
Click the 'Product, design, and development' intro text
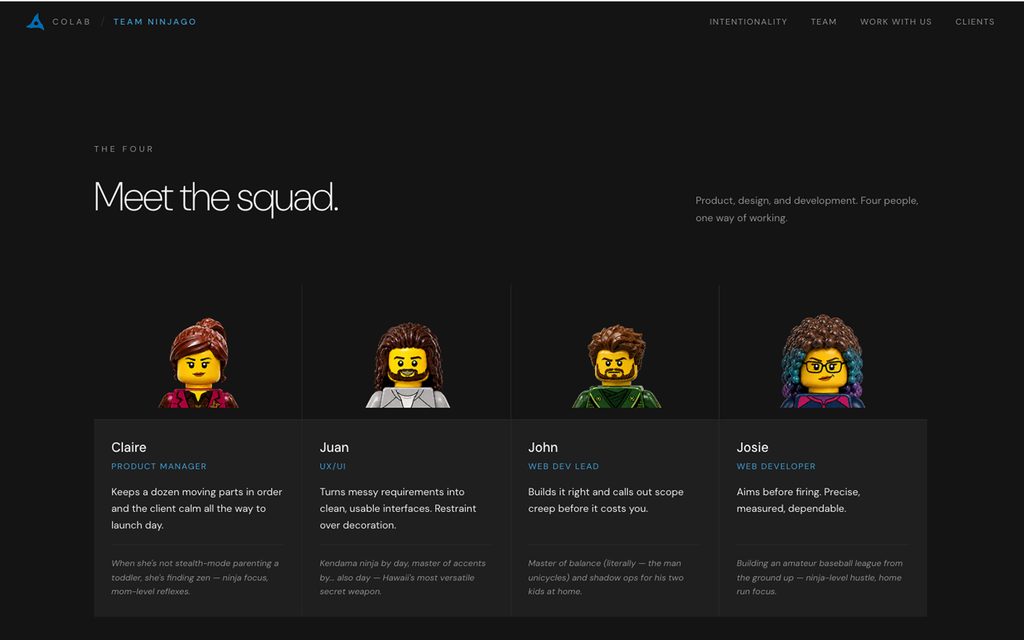coord(807,209)
